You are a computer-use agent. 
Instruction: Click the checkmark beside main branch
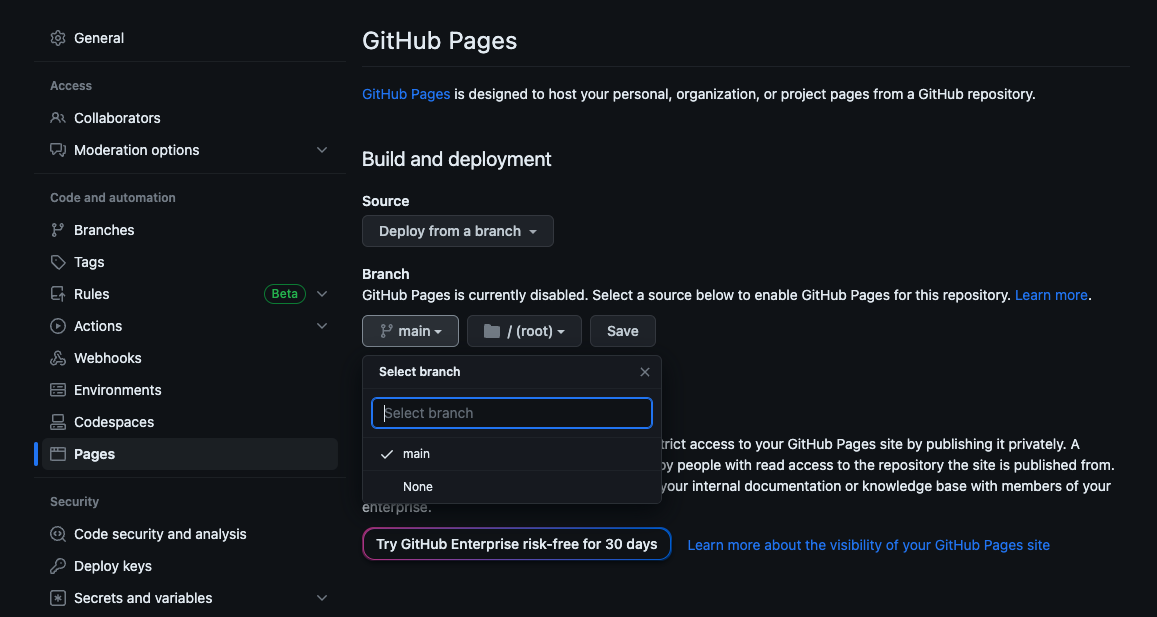tap(386, 454)
